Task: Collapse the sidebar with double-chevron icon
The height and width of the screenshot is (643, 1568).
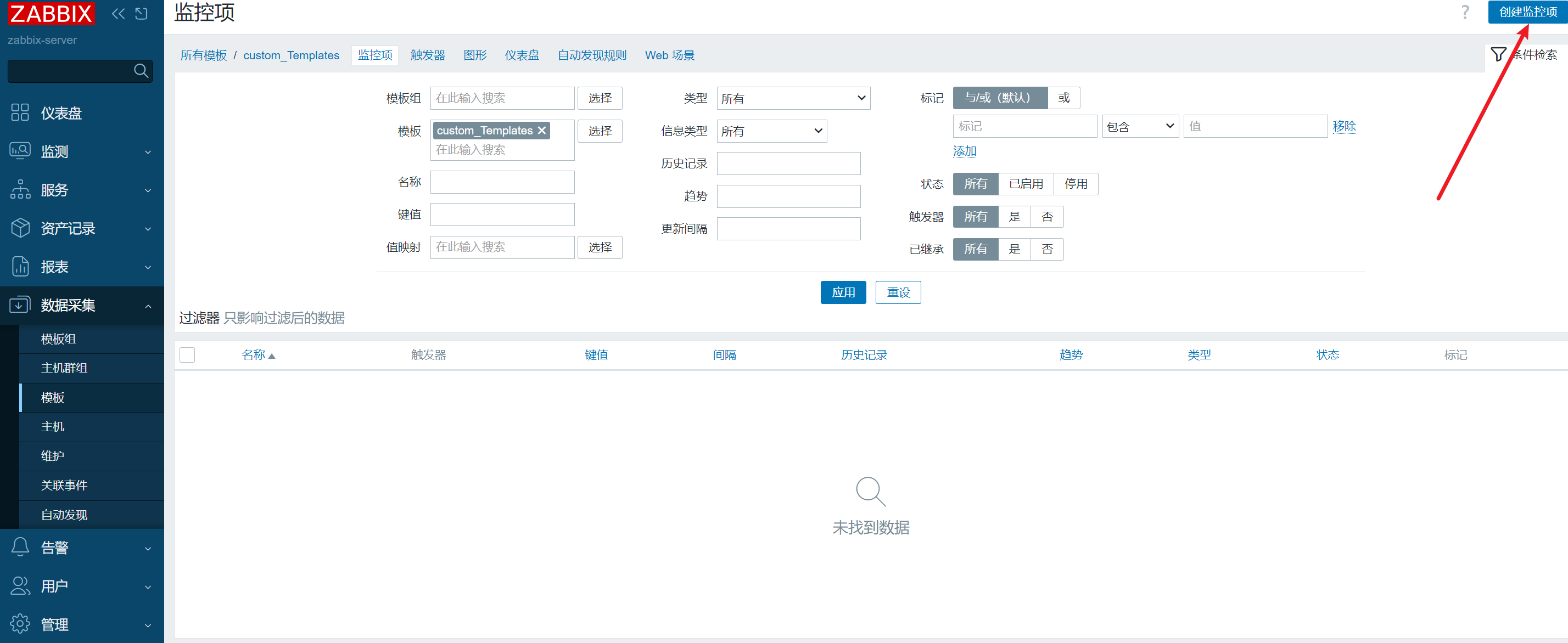Action: tap(119, 13)
